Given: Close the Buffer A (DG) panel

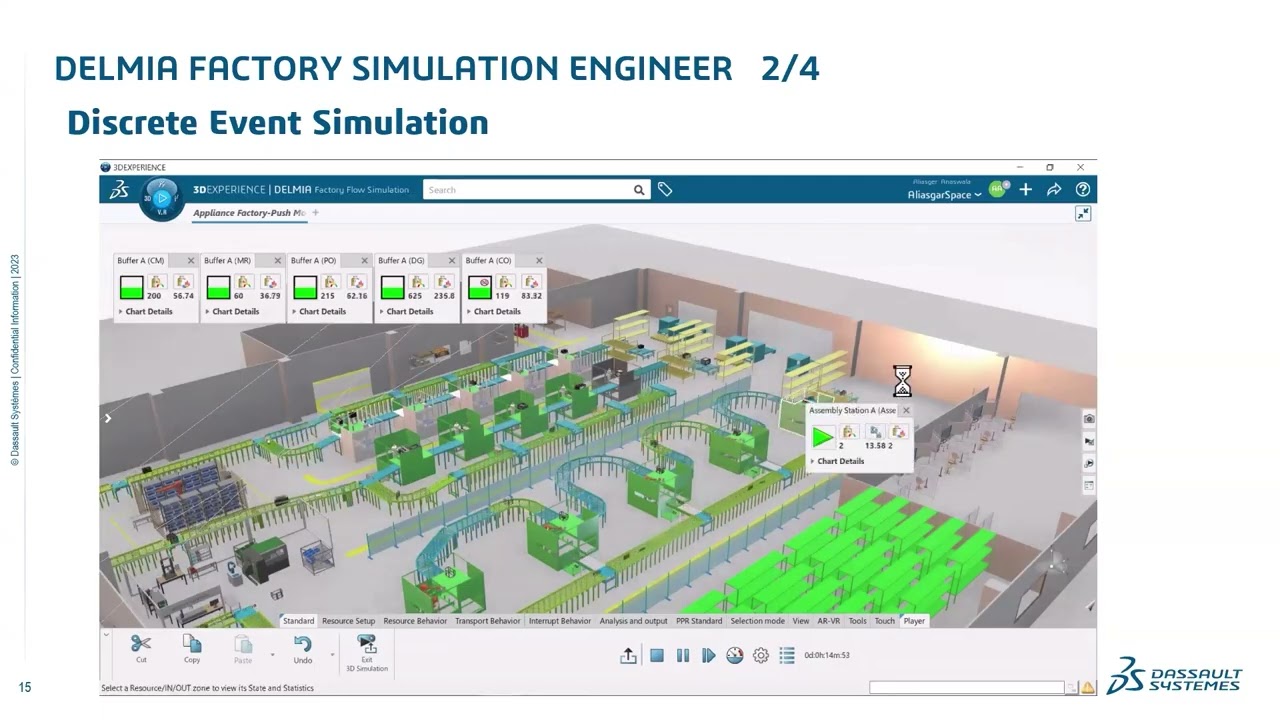Looking at the screenshot, I should coord(452,261).
